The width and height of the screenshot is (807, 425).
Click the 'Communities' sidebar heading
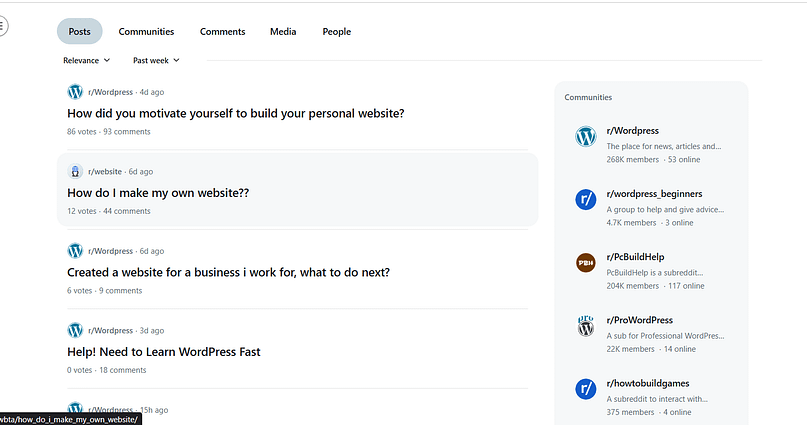(x=588, y=97)
